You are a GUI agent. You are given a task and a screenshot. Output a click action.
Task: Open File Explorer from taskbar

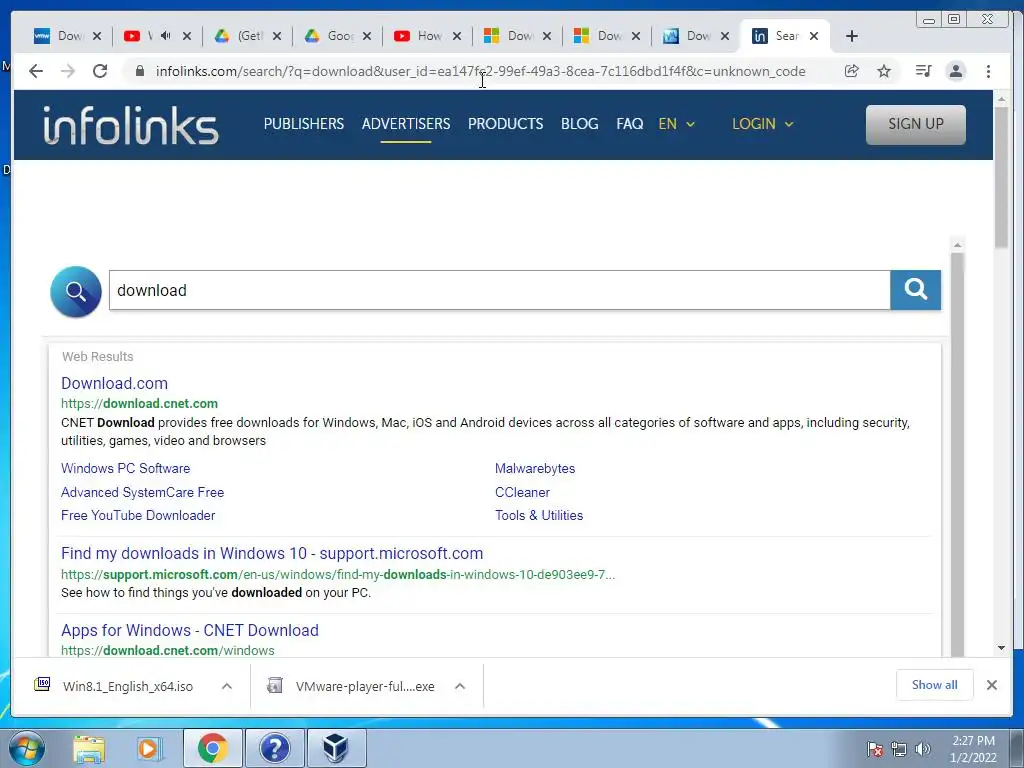[89, 748]
